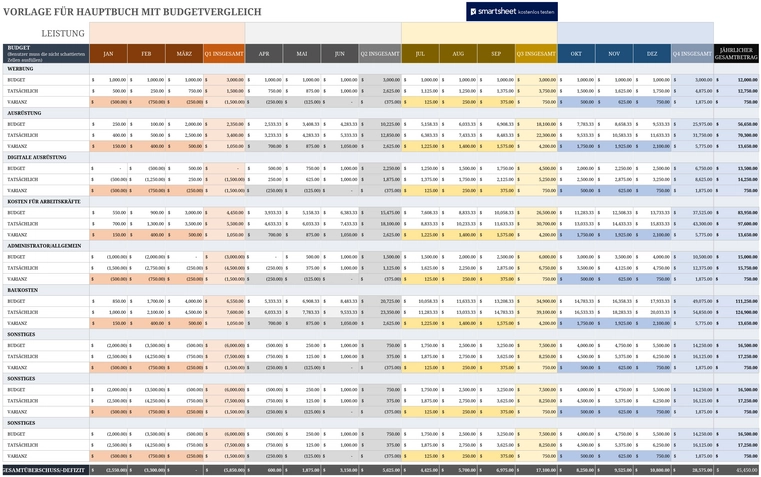Select the title Vorlage für Hauptbuch mit Budgetvergleich
This screenshot has height=477, width=761.
click(x=132, y=12)
